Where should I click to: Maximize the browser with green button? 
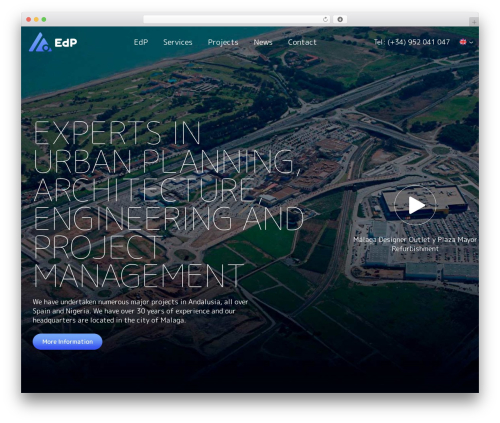44,19
